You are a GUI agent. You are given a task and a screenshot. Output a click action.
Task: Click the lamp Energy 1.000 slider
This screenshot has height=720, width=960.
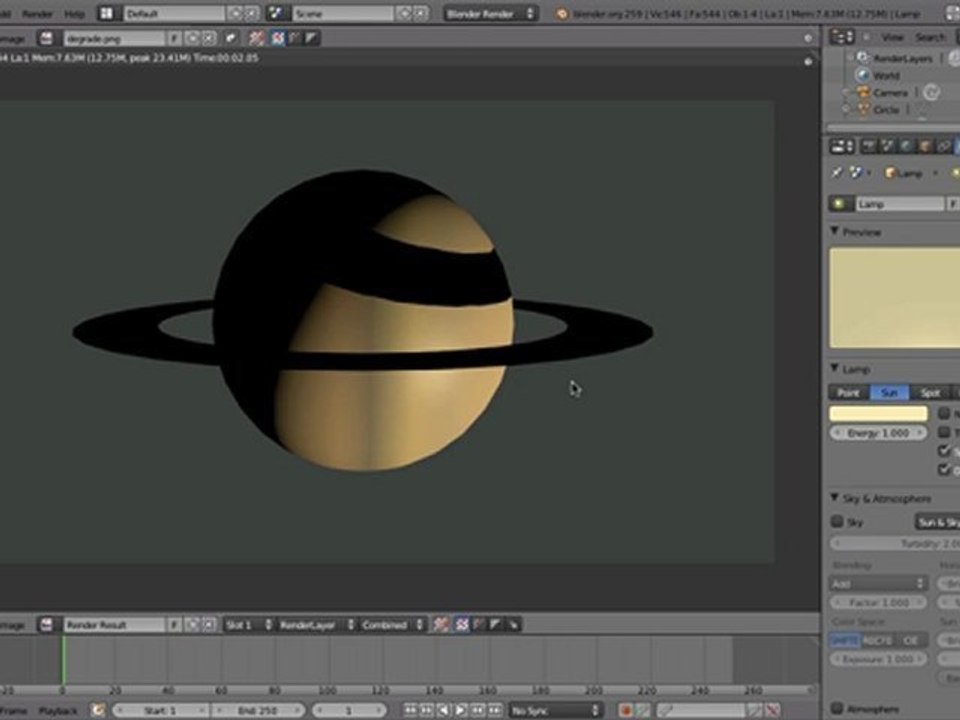coord(878,433)
